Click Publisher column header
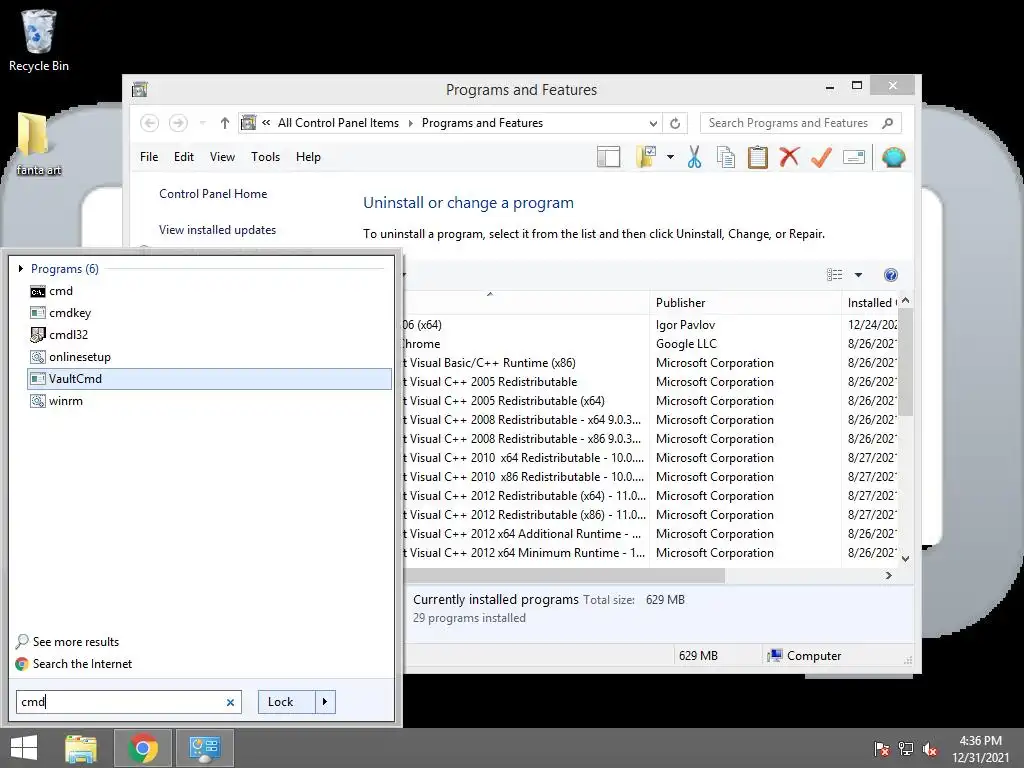The width and height of the screenshot is (1024, 768). coord(745,302)
